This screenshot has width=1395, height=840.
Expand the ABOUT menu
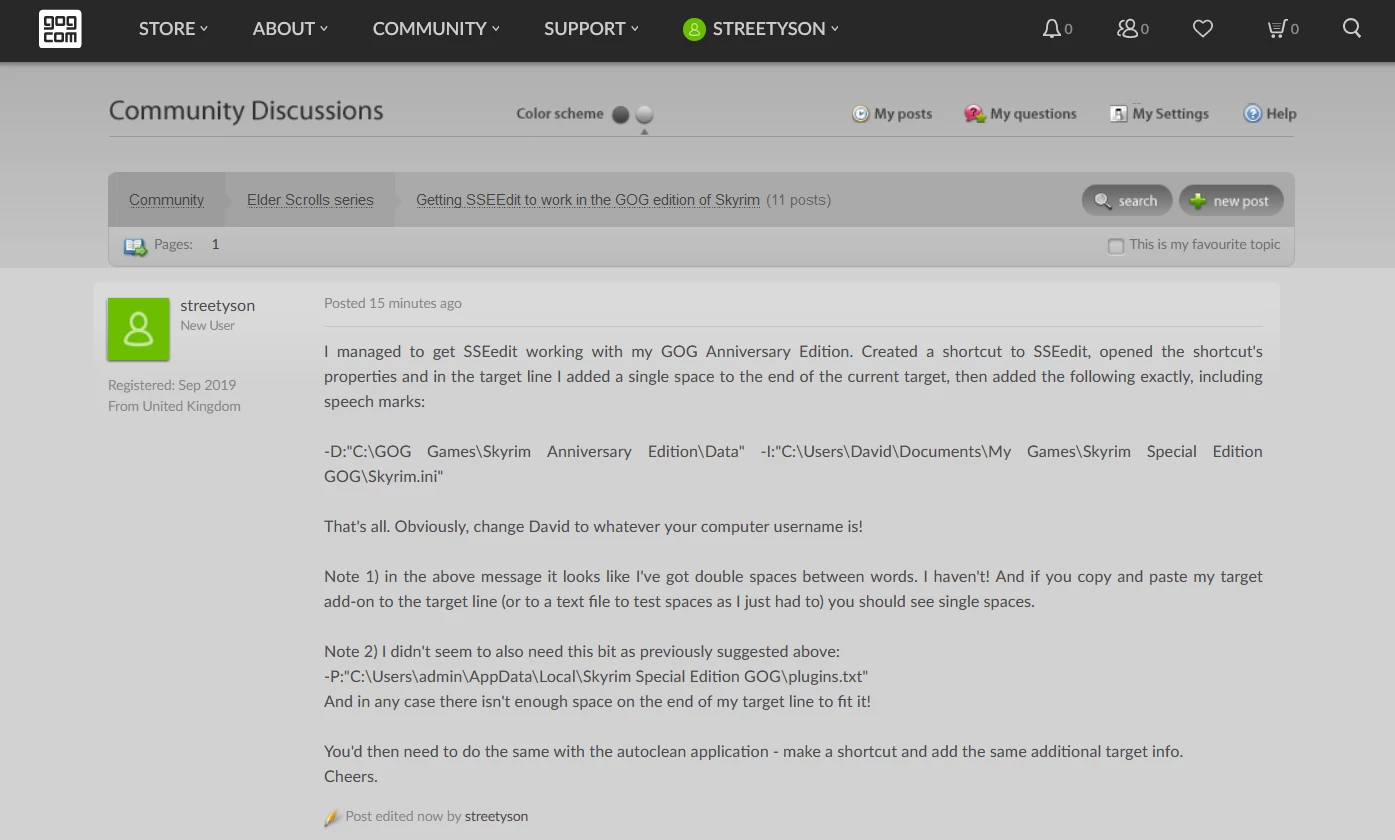(290, 29)
